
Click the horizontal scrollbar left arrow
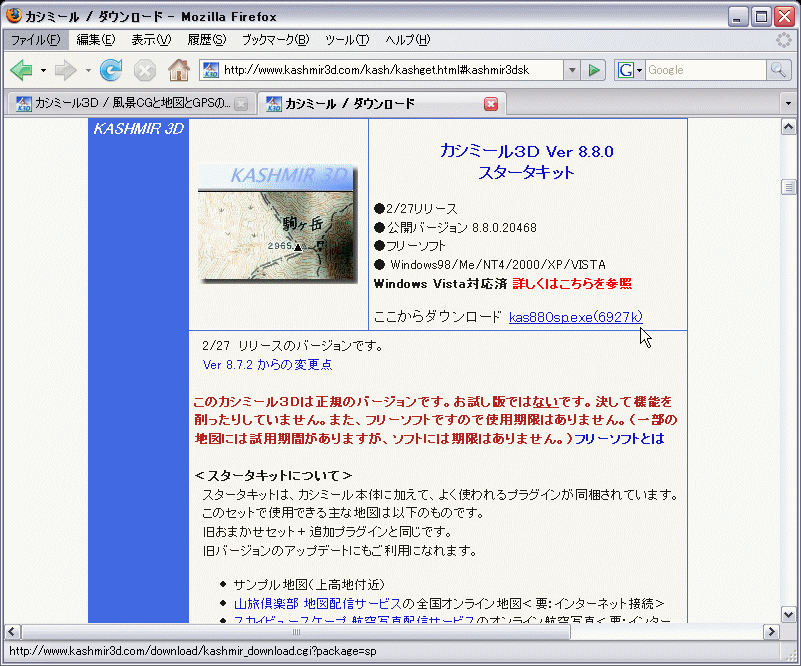coord(12,632)
